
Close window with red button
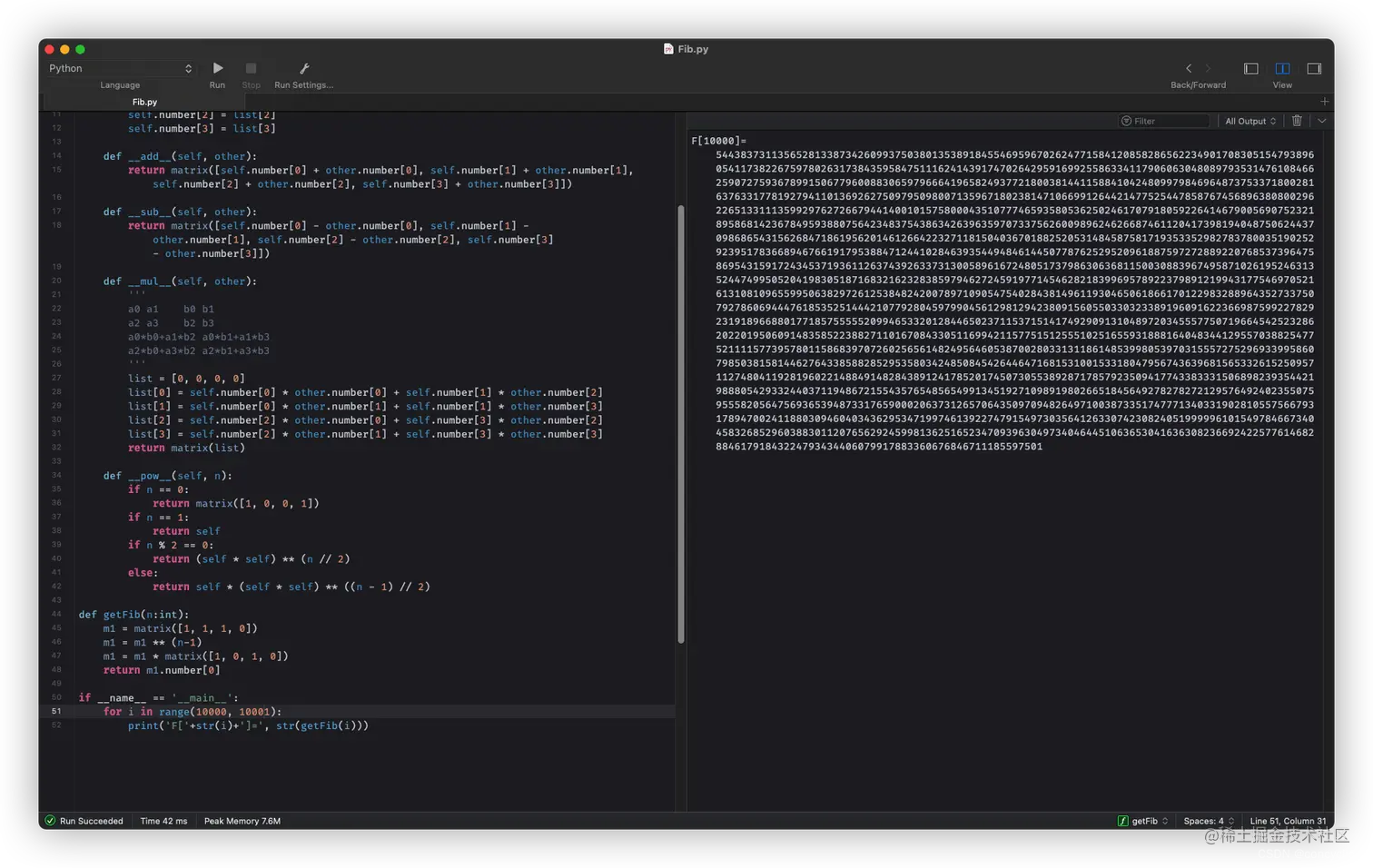[50, 49]
